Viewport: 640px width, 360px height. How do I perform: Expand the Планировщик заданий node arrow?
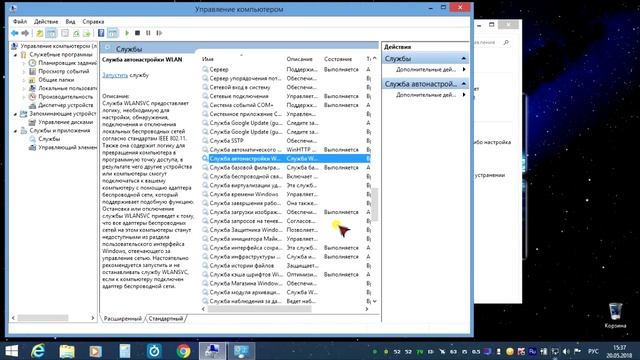pyautogui.click(x=24, y=63)
